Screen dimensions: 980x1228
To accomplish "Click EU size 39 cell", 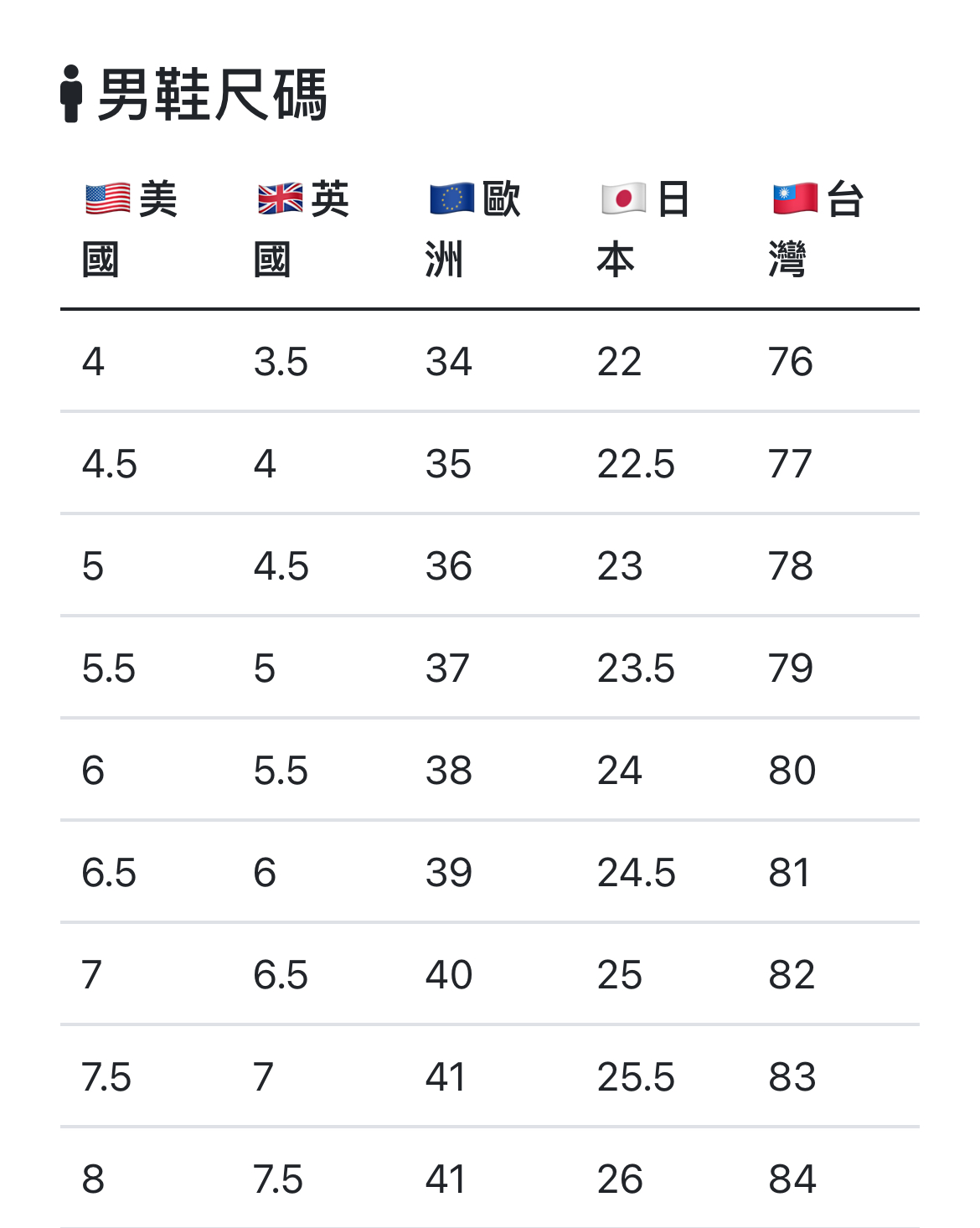I will (x=449, y=873).
